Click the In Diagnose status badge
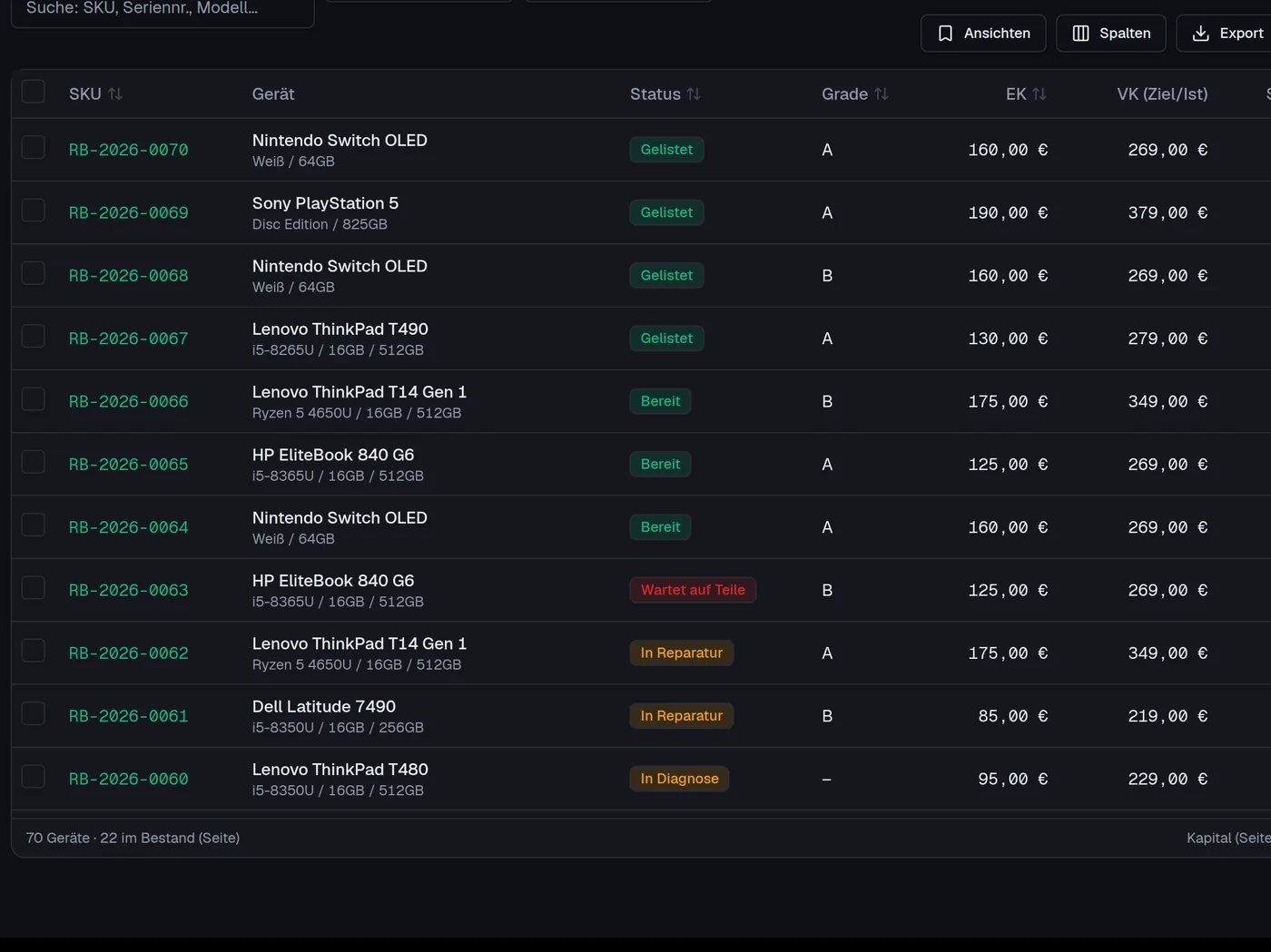Viewport: 1271px width, 952px height. (x=679, y=779)
